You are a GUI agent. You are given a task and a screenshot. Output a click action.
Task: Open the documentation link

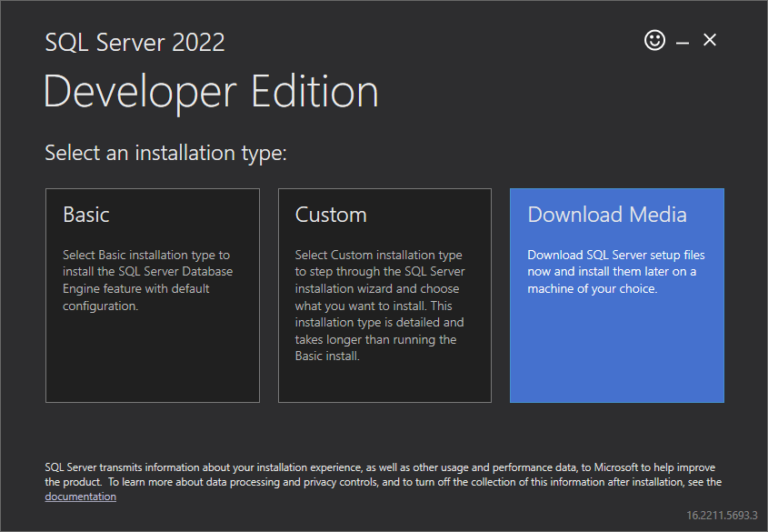[80, 496]
